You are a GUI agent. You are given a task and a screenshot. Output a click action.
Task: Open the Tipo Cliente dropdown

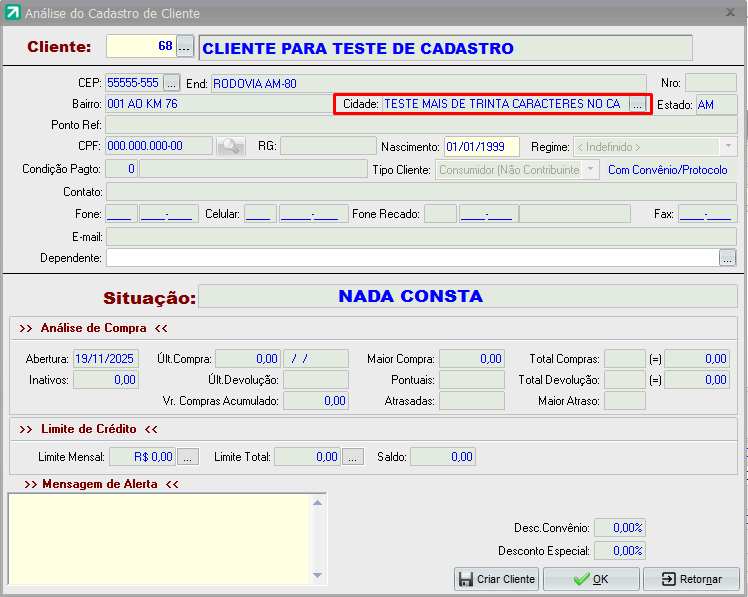(x=591, y=170)
